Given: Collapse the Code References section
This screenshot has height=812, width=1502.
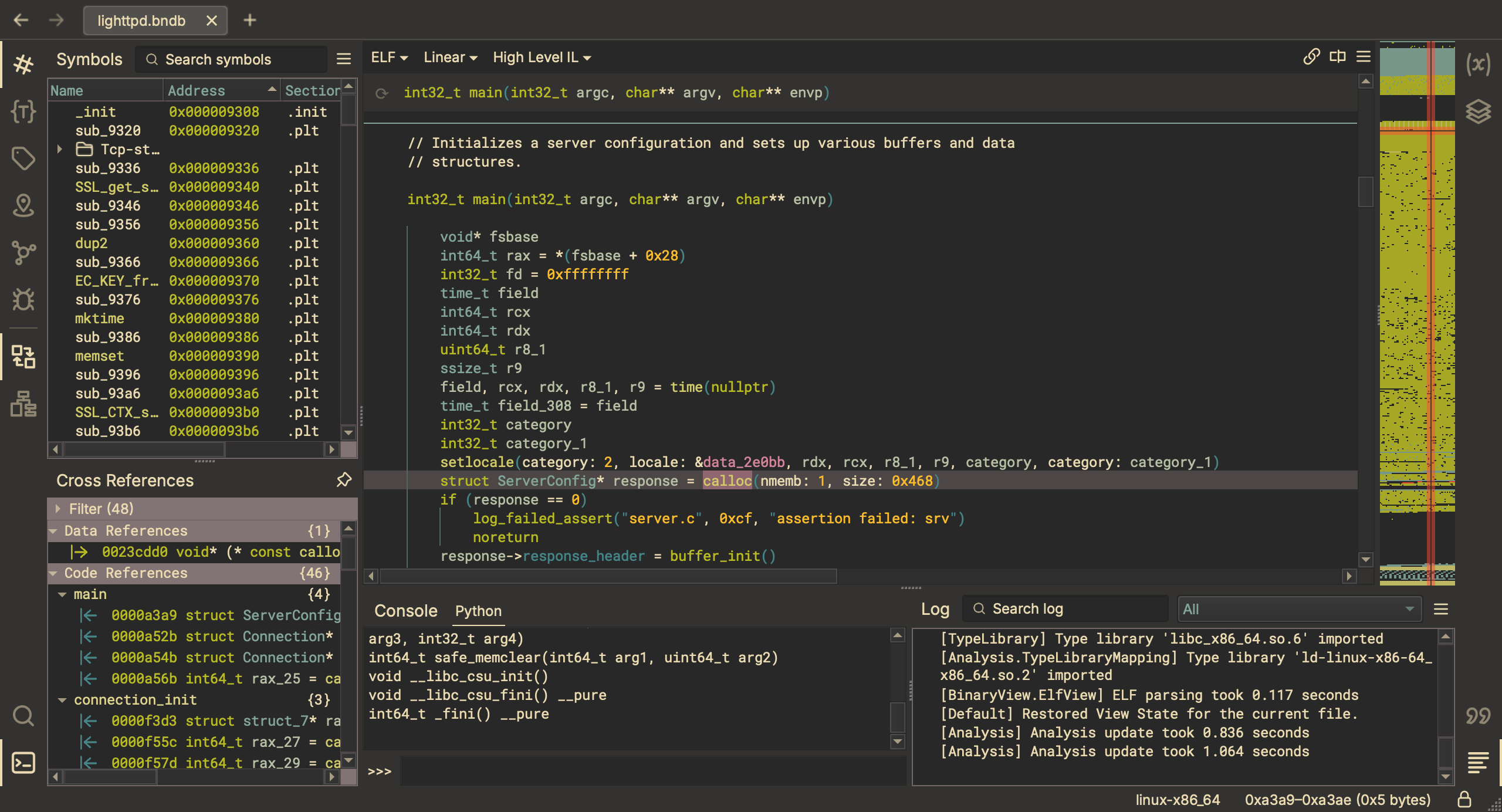Looking at the screenshot, I should point(53,573).
